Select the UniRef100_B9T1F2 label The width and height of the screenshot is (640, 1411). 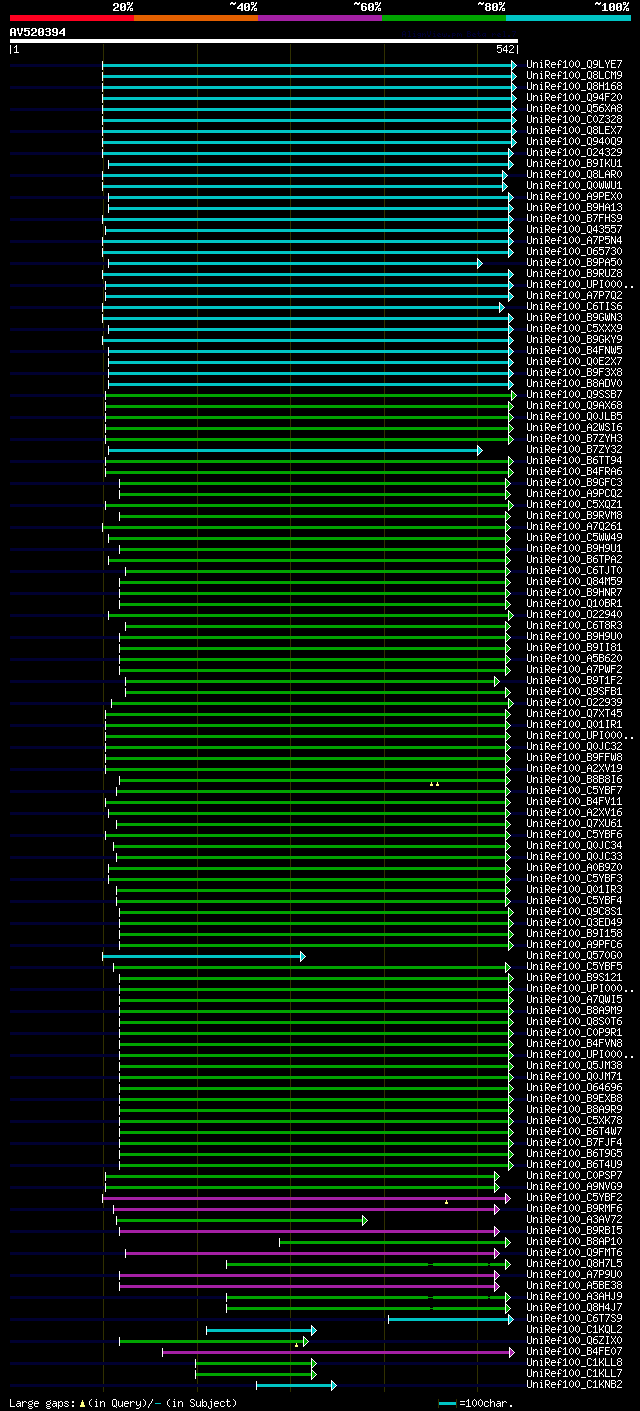coord(574,680)
